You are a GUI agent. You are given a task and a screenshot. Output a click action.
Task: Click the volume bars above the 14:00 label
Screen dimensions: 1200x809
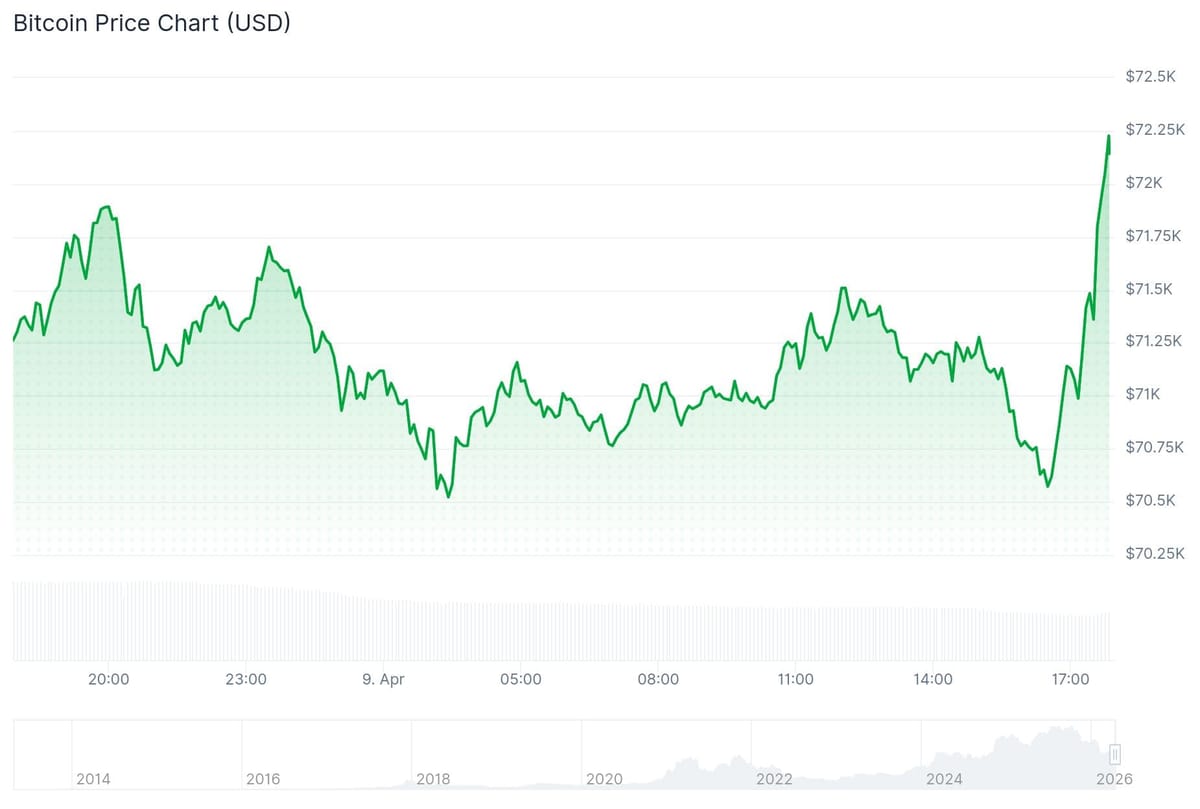tap(933, 634)
